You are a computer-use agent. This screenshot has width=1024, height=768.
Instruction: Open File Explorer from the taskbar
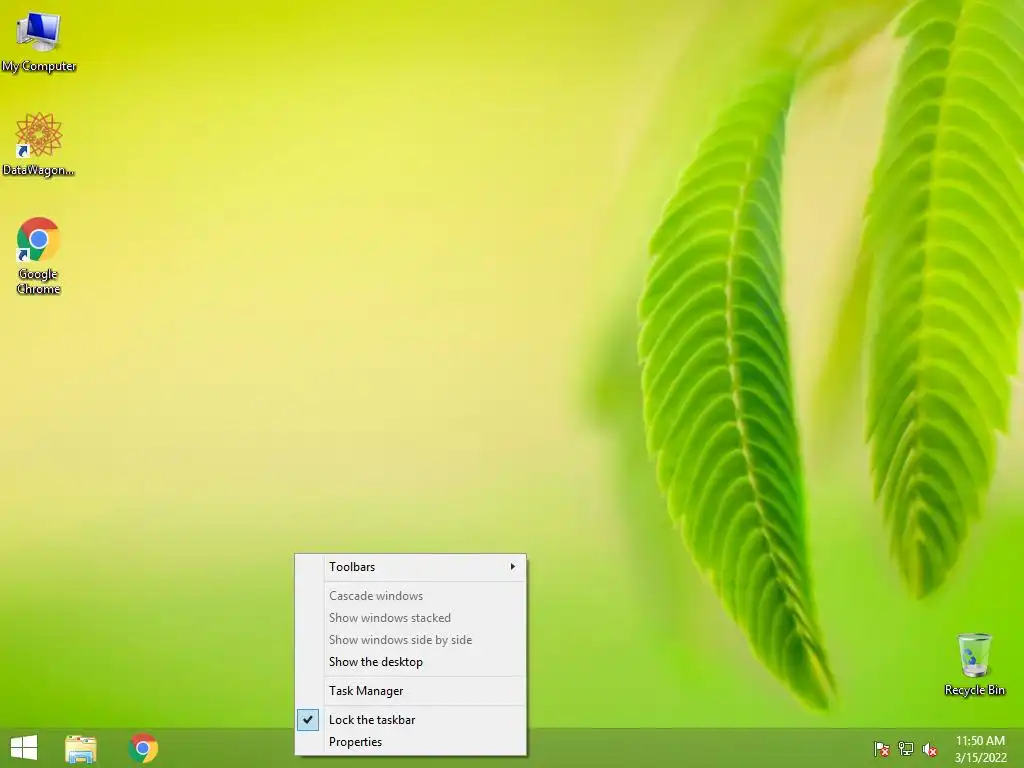click(x=81, y=748)
